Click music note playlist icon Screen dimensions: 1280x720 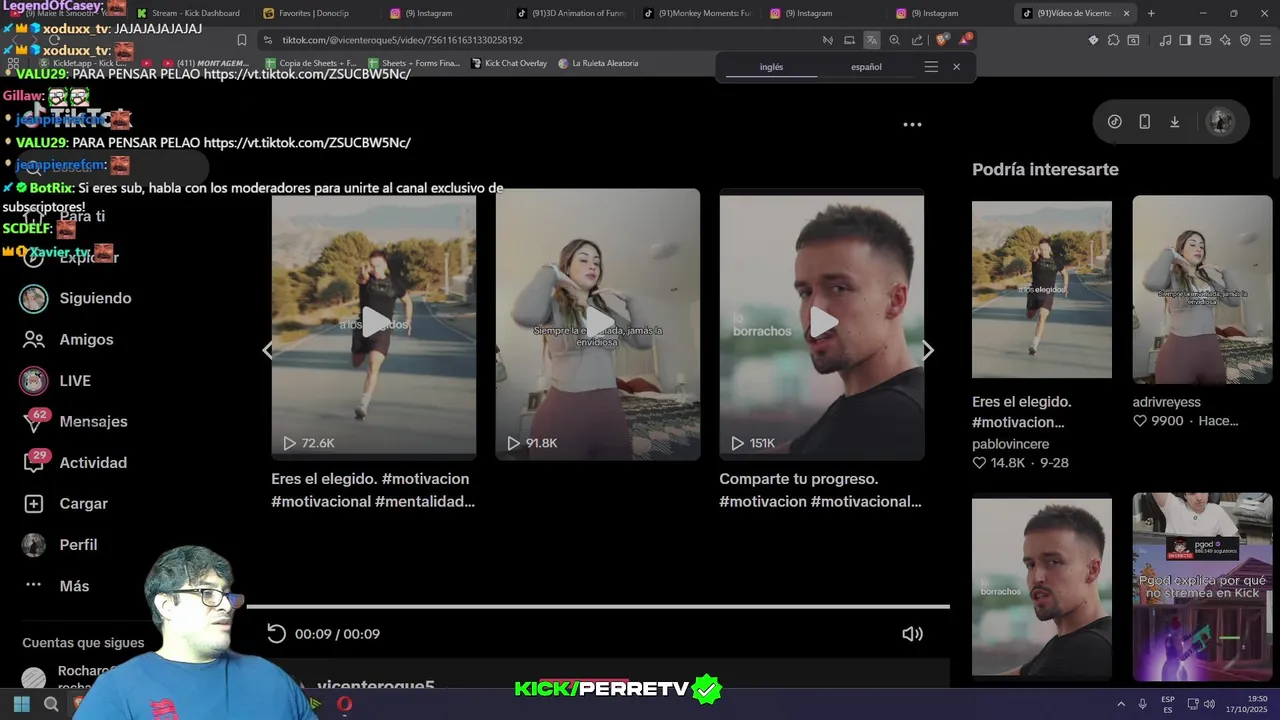1165,40
